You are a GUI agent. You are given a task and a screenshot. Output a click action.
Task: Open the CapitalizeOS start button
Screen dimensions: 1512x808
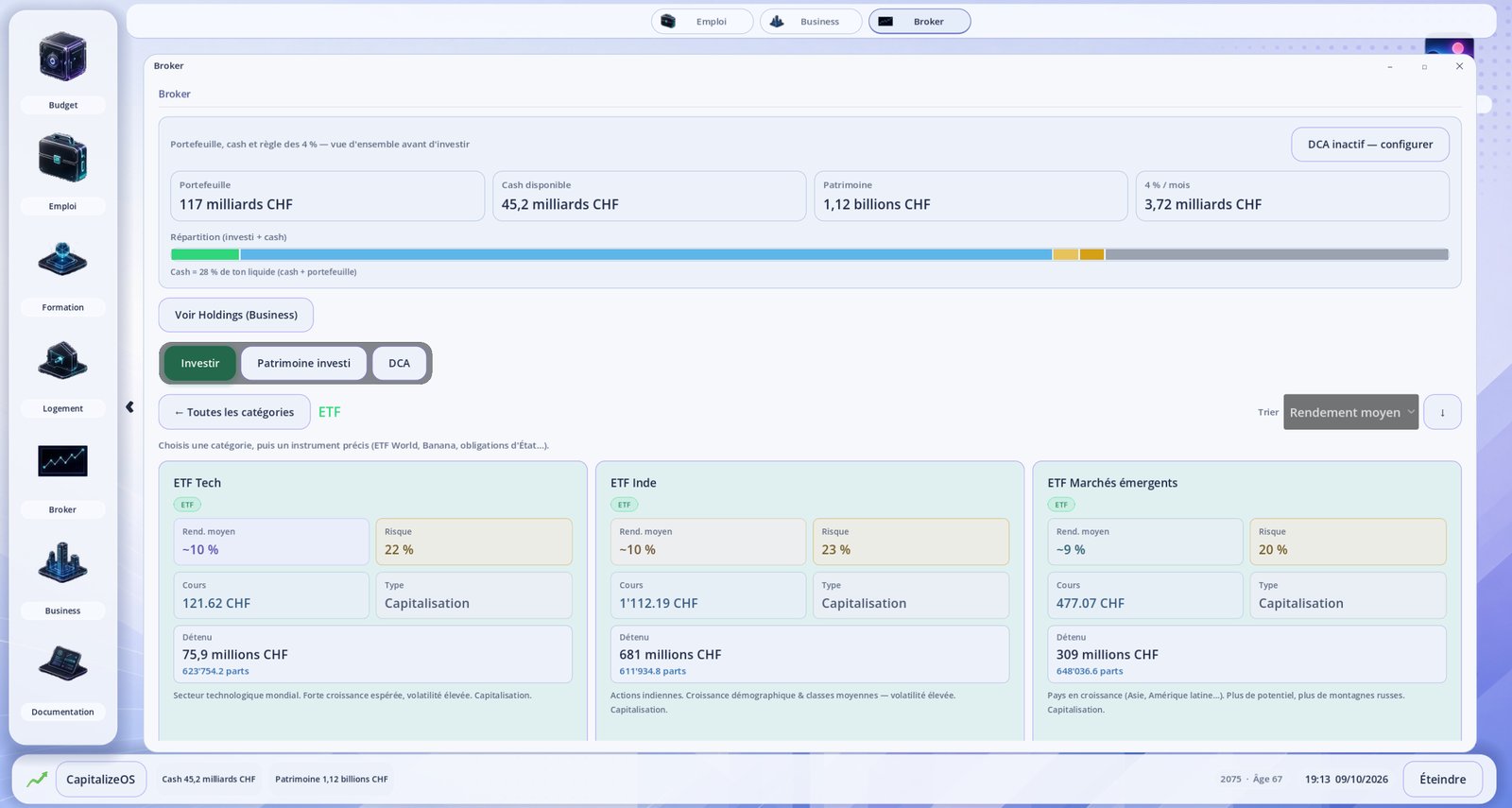[101, 780]
